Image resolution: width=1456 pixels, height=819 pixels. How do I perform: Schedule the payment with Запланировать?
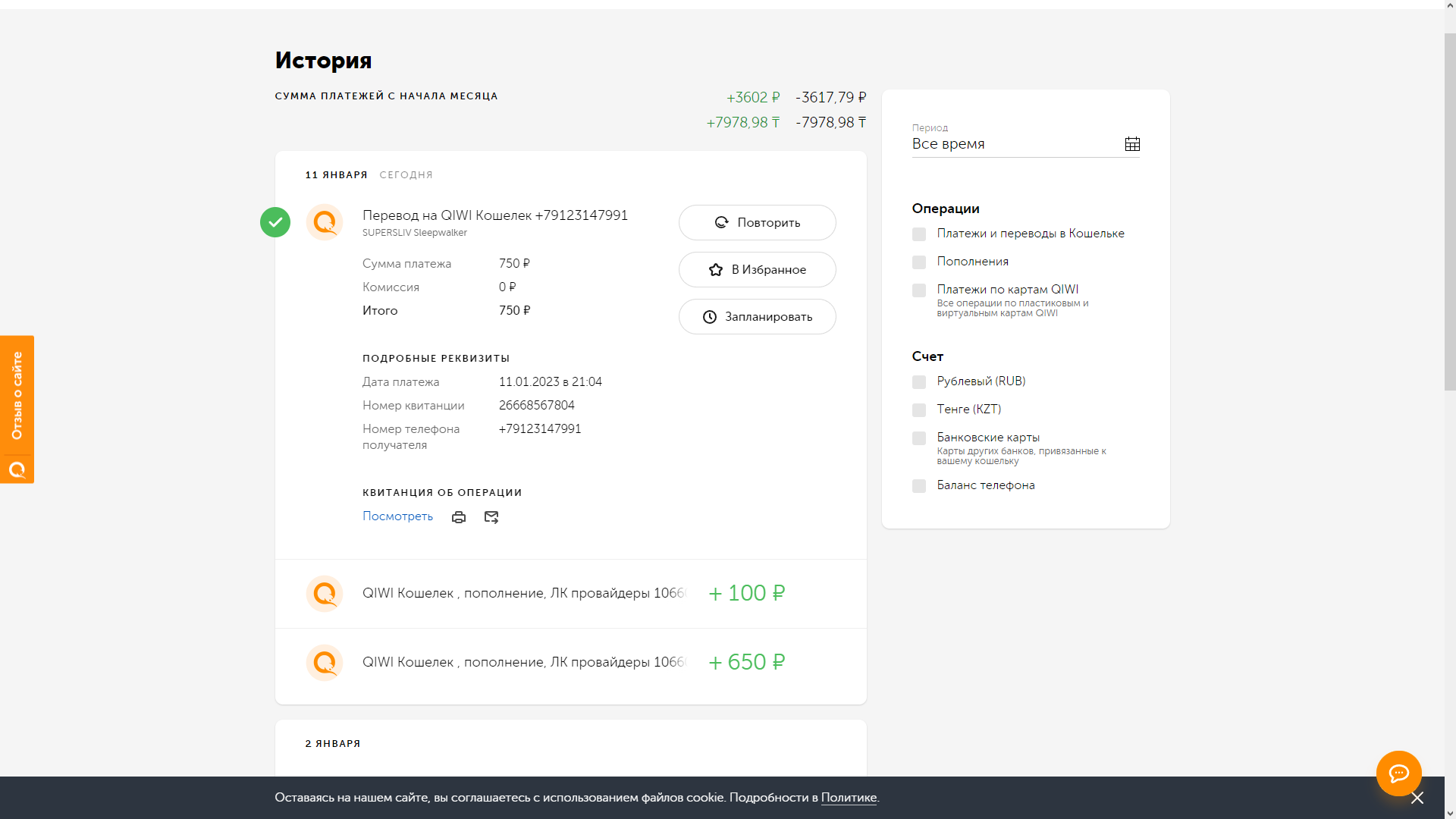pos(758,317)
